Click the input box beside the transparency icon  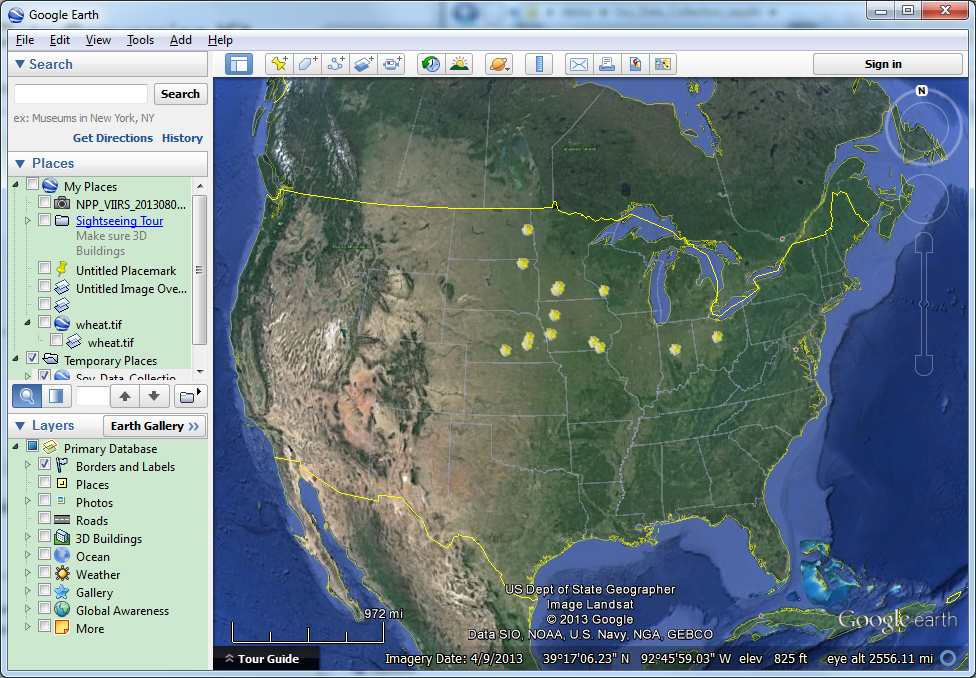pyautogui.click(x=92, y=396)
